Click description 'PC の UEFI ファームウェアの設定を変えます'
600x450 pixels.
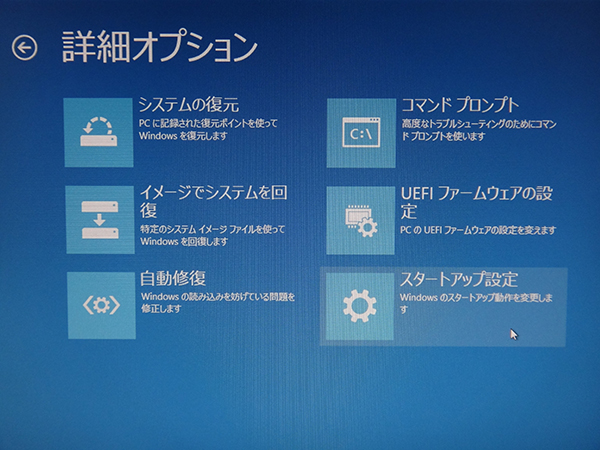pyautogui.click(x=478, y=230)
